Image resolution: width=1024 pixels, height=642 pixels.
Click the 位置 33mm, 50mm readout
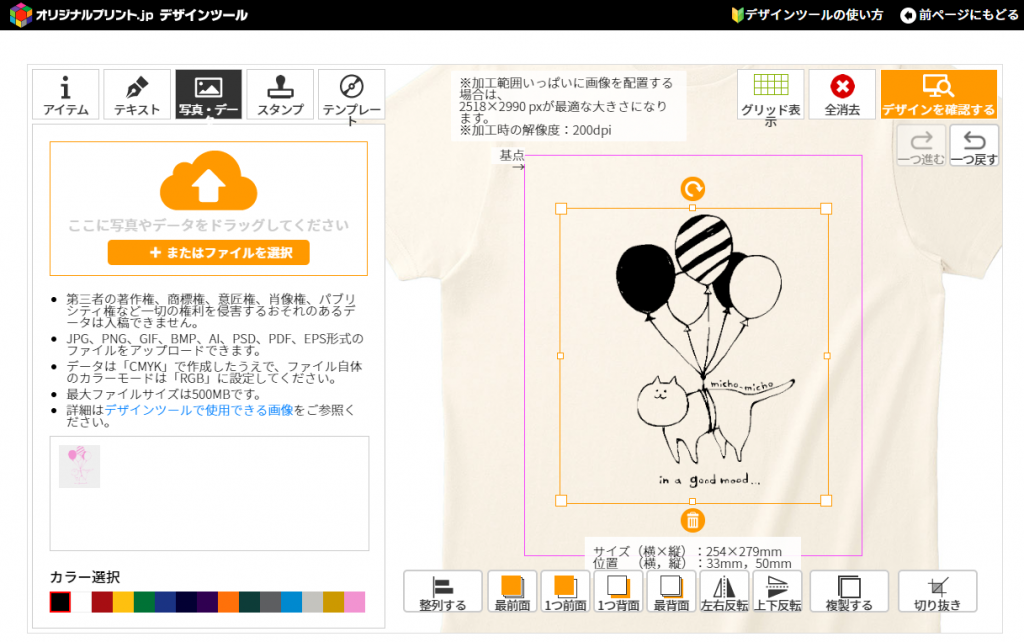tap(692, 563)
